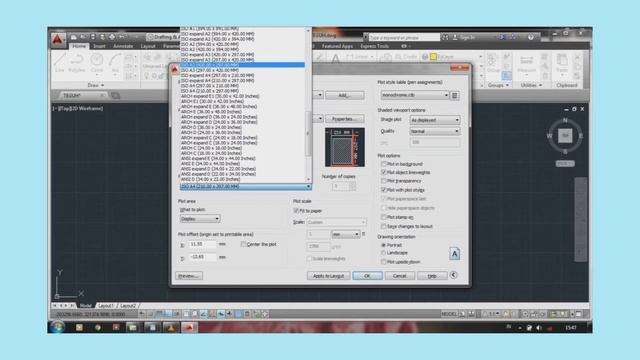The width and height of the screenshot is (640, 360).
Task: Check Center the plot
Action: [243, 244]
